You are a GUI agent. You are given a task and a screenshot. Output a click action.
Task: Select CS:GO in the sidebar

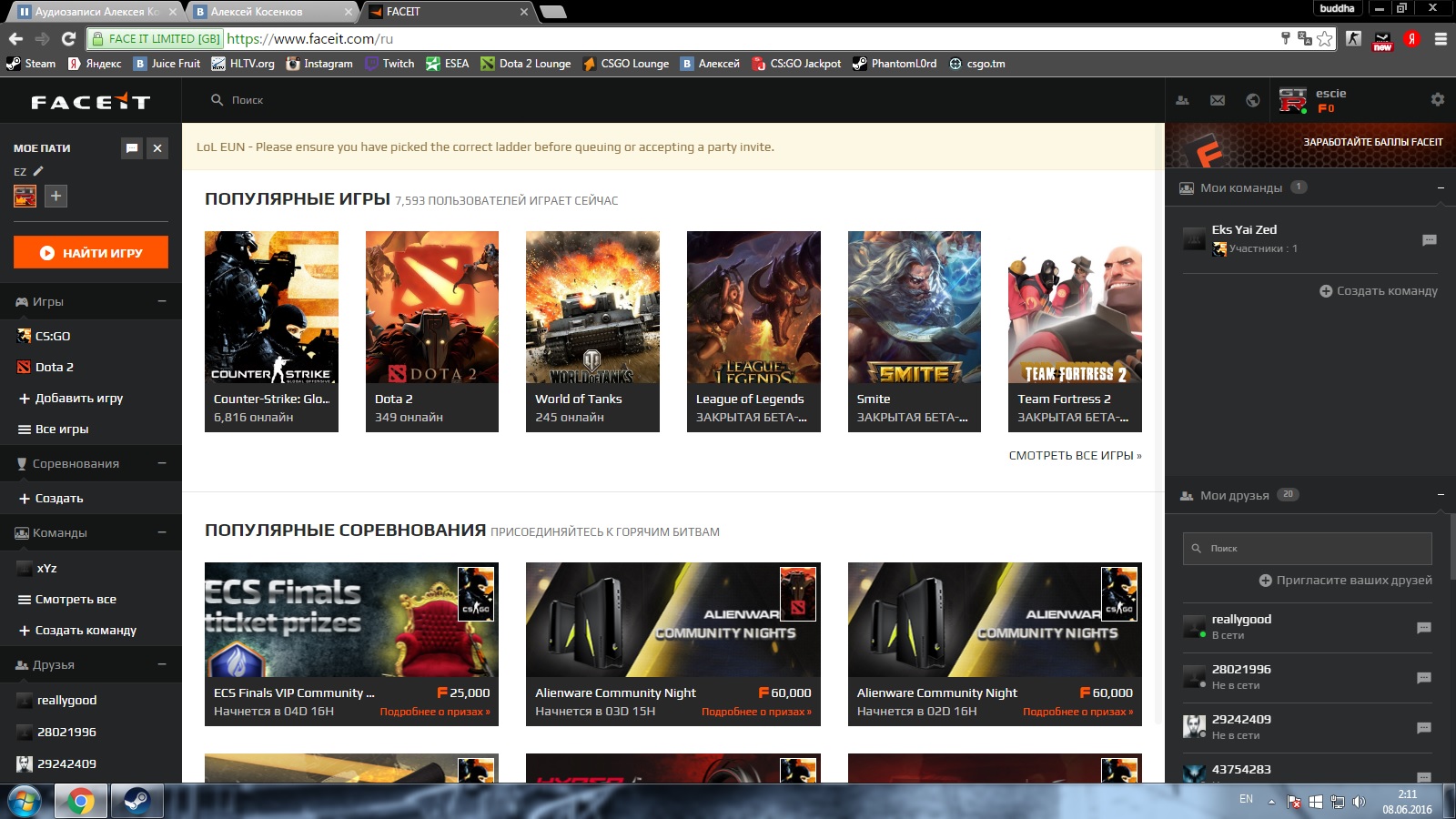[53, 336]
